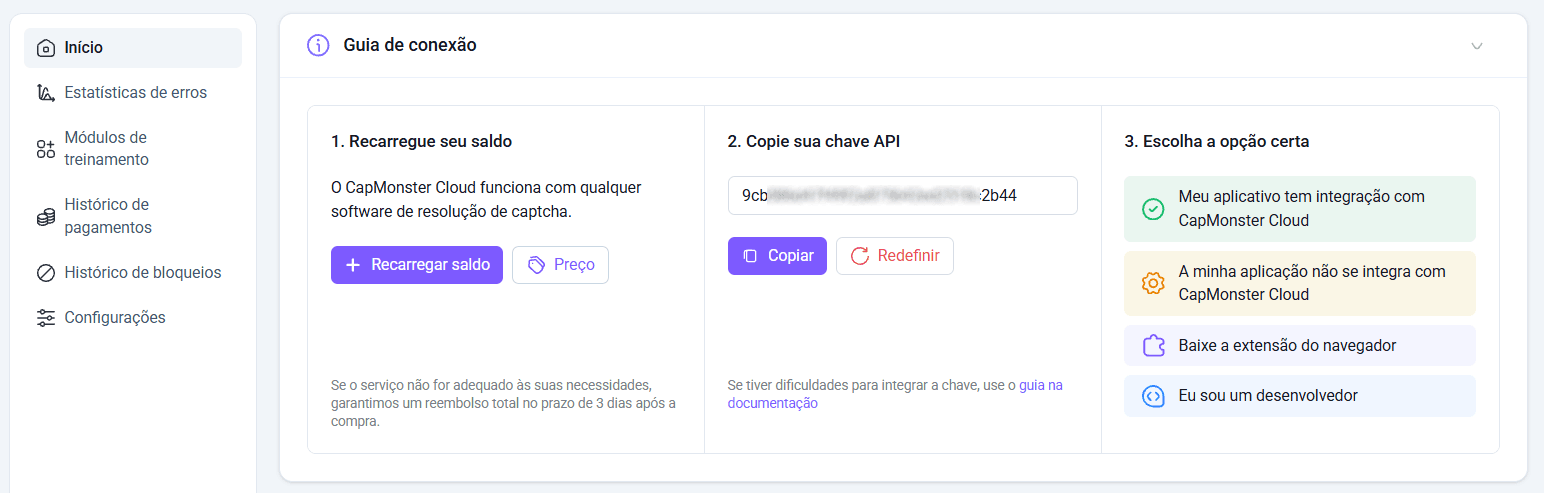Click the Início home icon
Screen dimensions: 1544x493
pos(45,48)
